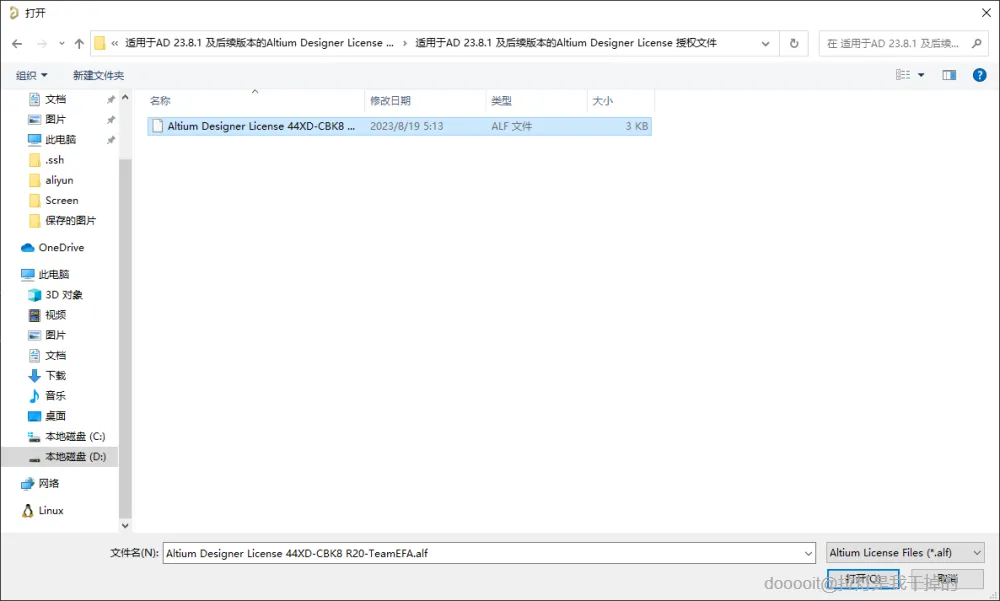Open the 保存的图片 folder
The image size is (1000, 601).
[70, 221]
